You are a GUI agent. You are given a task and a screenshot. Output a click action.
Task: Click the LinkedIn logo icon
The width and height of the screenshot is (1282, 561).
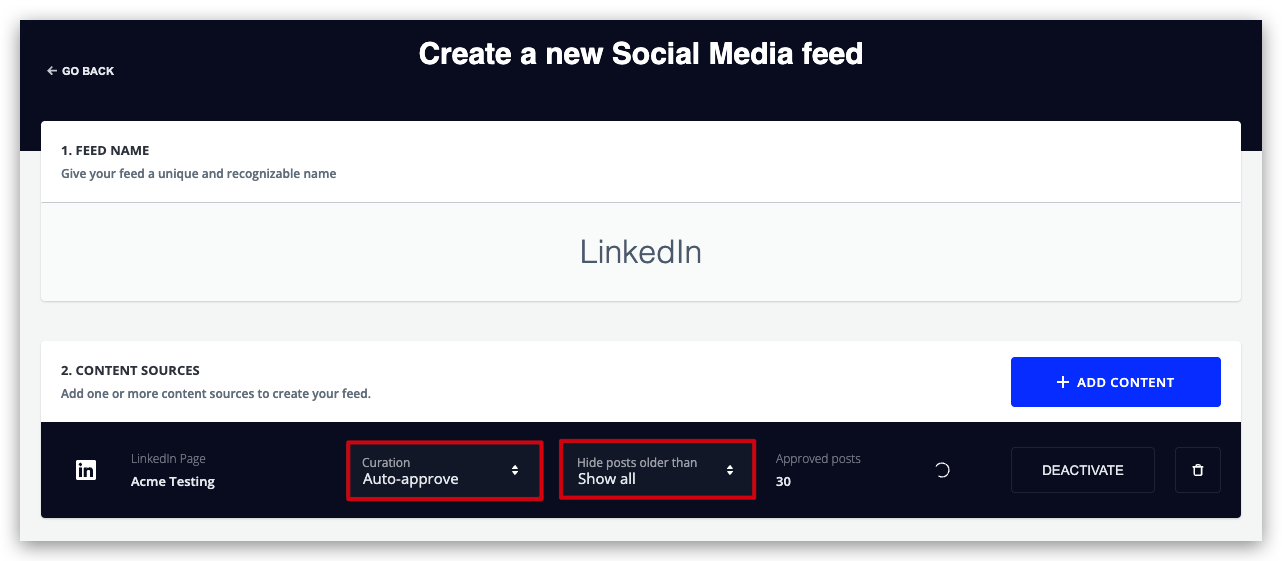point(86,470)
